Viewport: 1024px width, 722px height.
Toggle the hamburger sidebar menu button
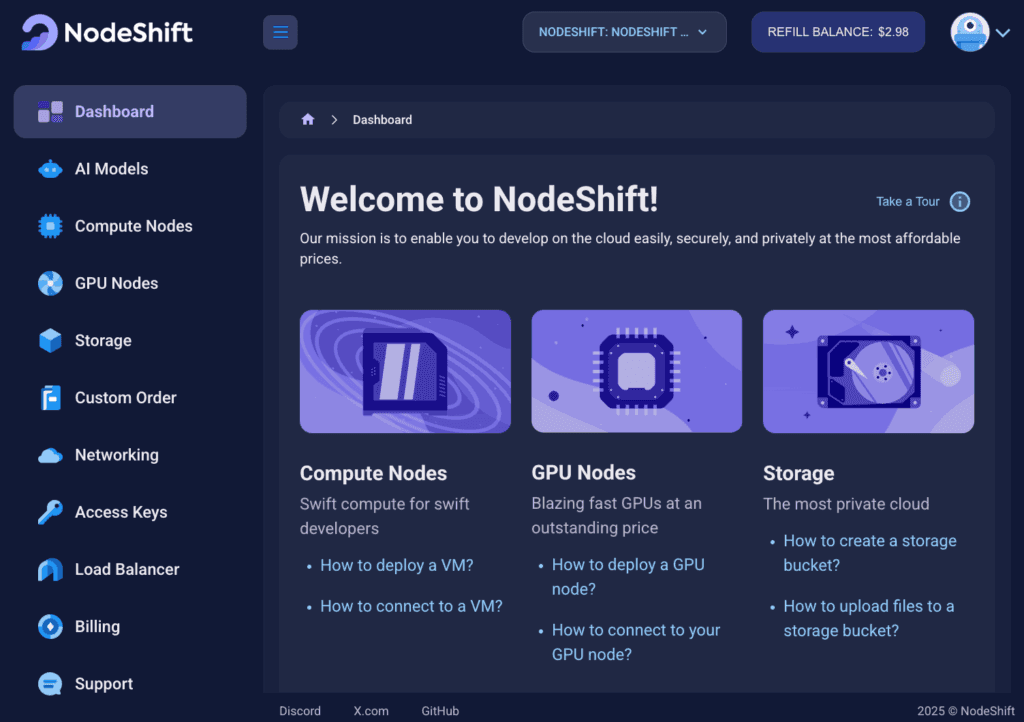coord(280,32)
